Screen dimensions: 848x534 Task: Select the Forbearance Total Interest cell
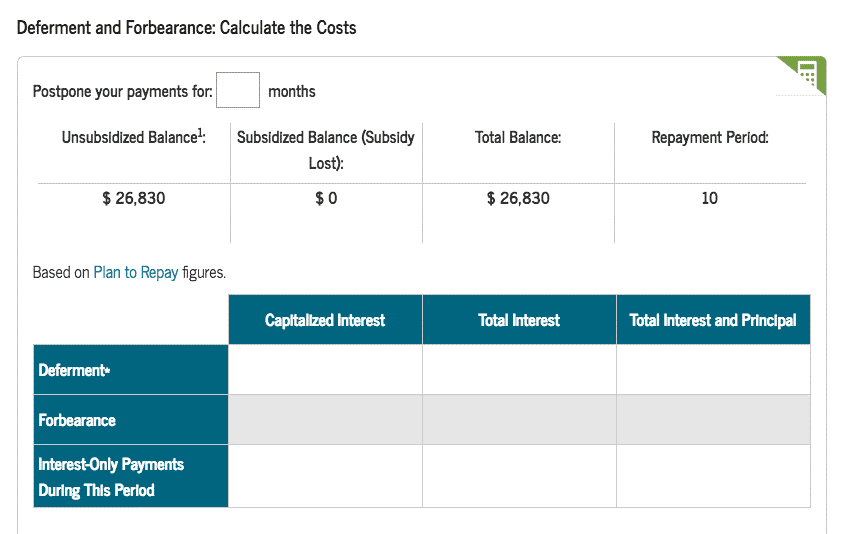click(x=519, y=420)
